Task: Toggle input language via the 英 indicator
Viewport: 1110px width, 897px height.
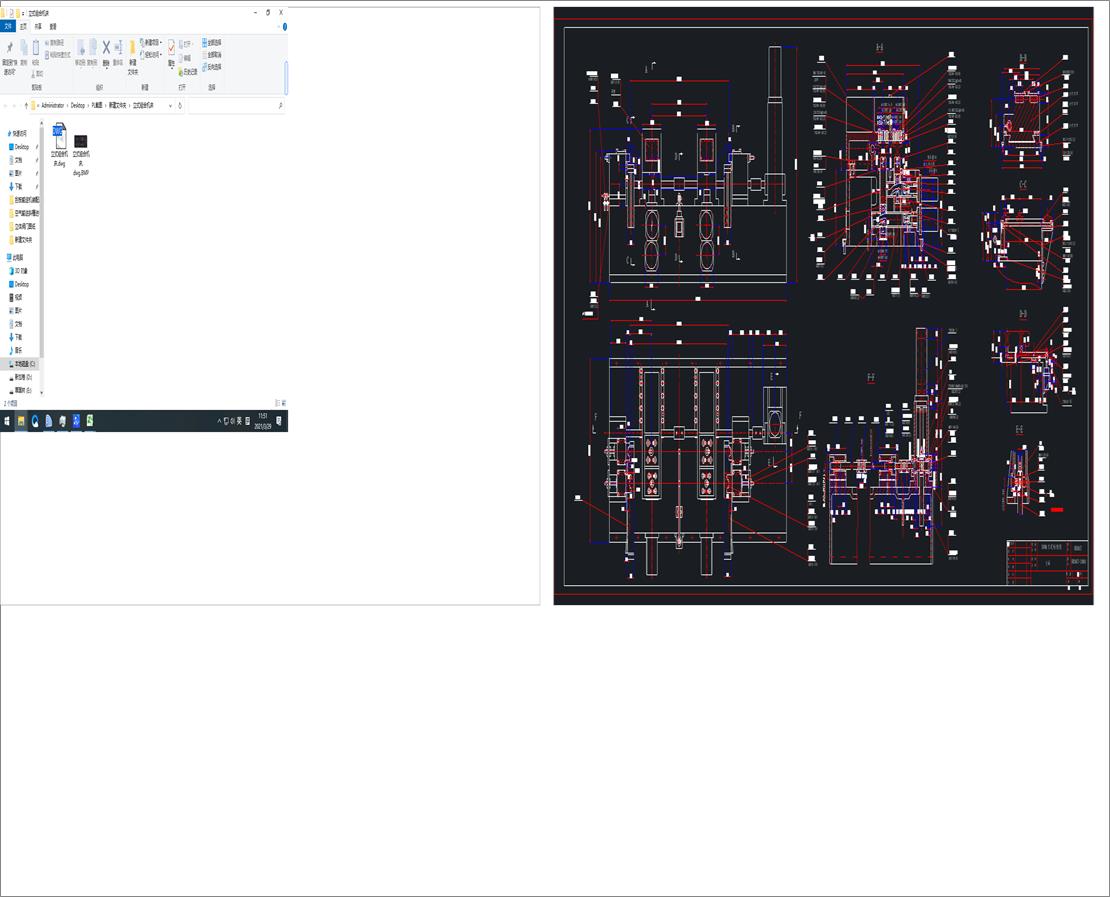Action: (x=239, y=421)
